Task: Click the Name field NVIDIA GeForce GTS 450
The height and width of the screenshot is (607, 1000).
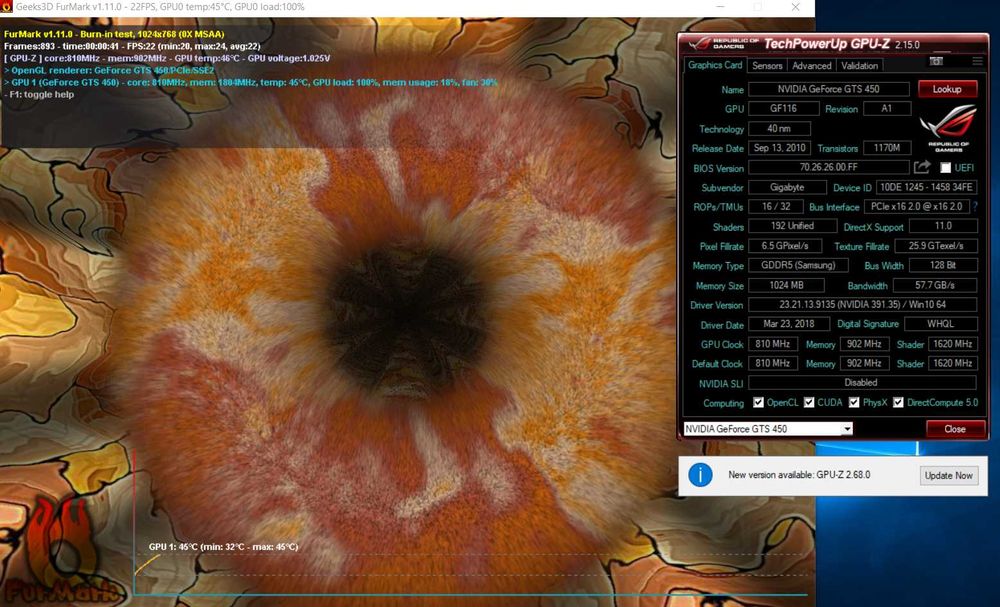Action: coord(828,89)
